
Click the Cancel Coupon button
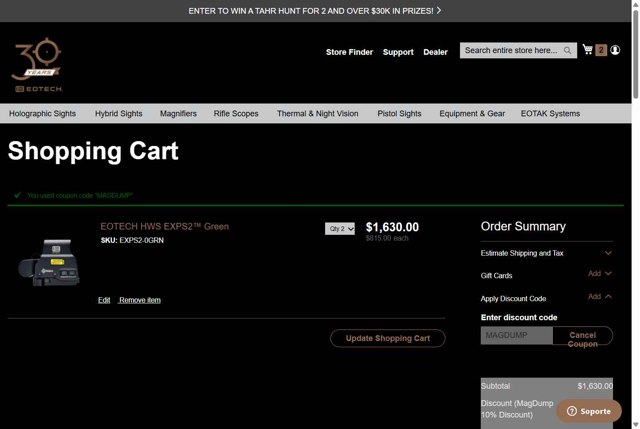(582, 336)
